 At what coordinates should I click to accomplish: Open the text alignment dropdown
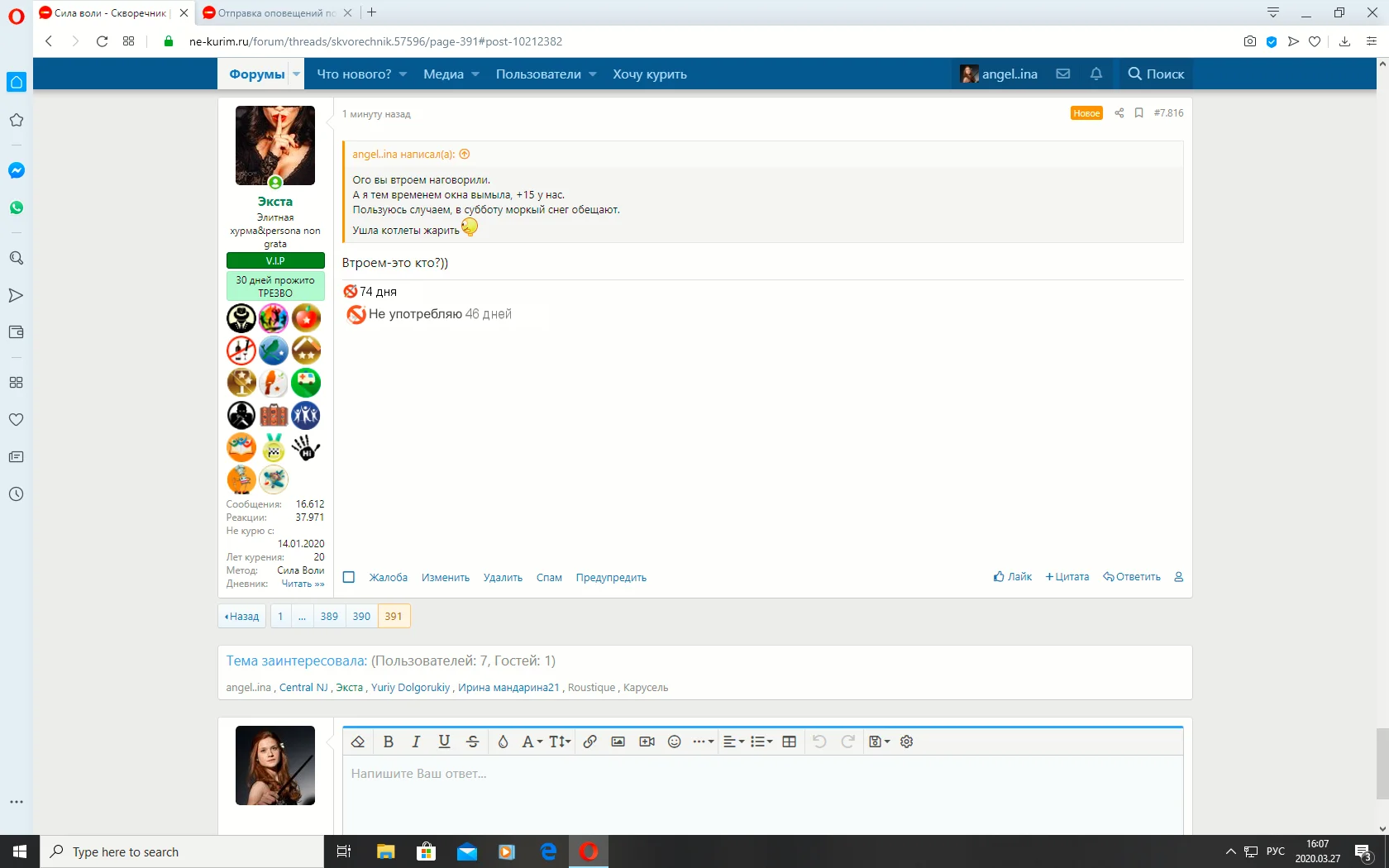pos(734,742)
